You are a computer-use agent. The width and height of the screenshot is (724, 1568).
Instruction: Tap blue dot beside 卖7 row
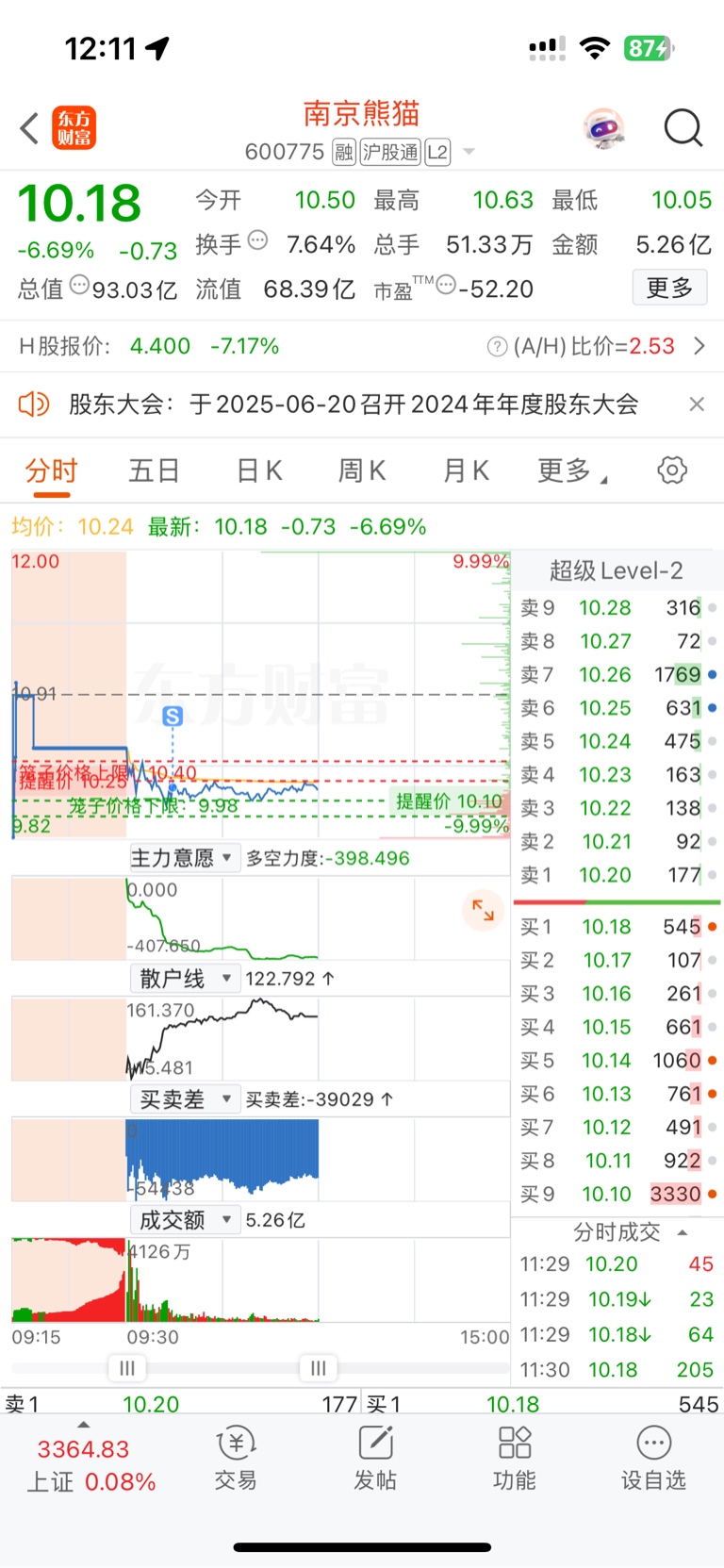coord(712,675)
